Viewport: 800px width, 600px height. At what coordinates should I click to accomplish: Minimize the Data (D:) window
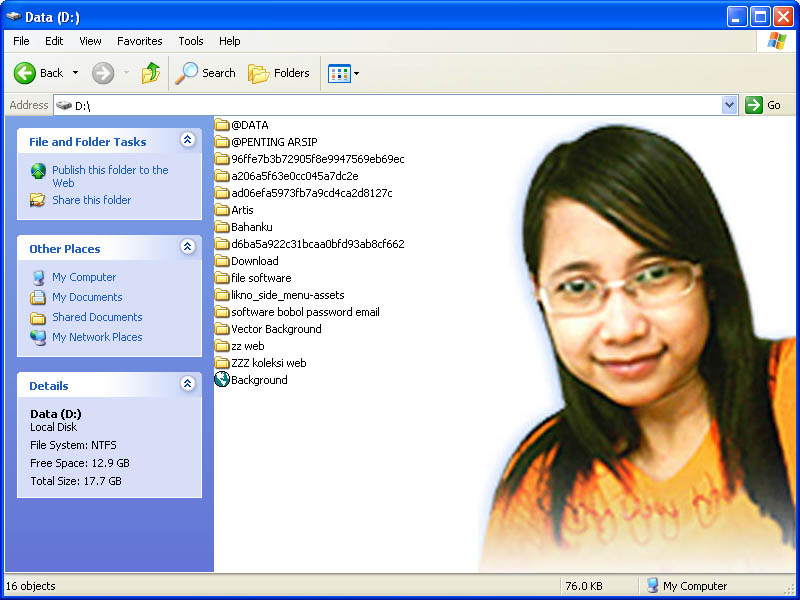click(x=736, y=17)
